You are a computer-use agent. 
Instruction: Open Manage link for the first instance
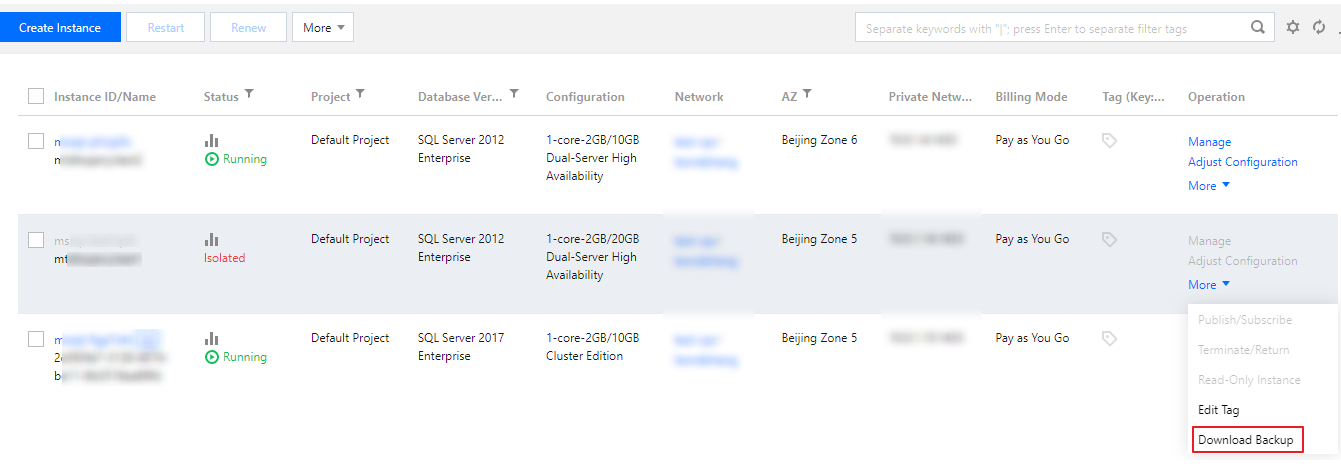click(x=1209, y=142)
